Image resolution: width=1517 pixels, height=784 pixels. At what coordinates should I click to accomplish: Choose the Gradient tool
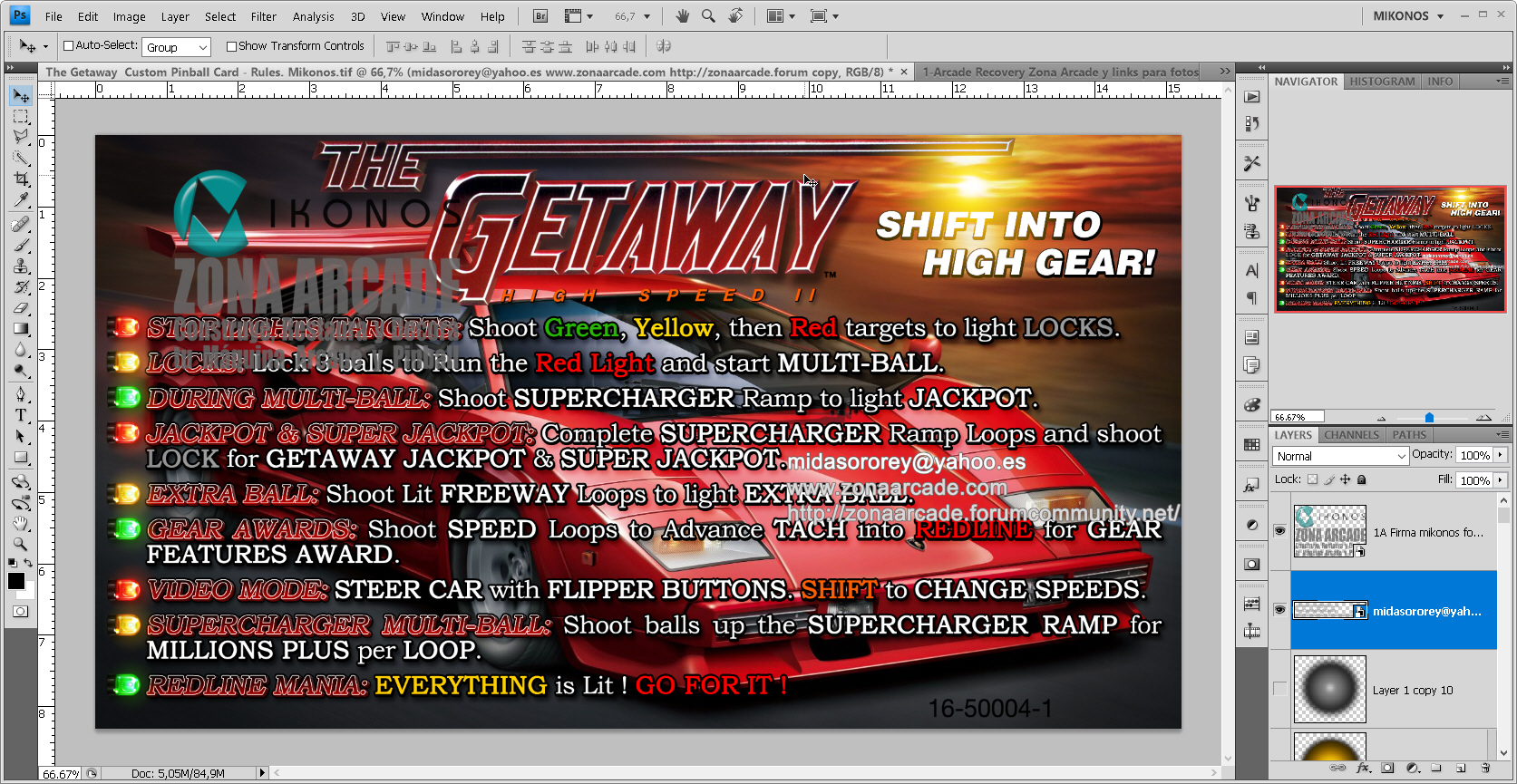(21, 329)
